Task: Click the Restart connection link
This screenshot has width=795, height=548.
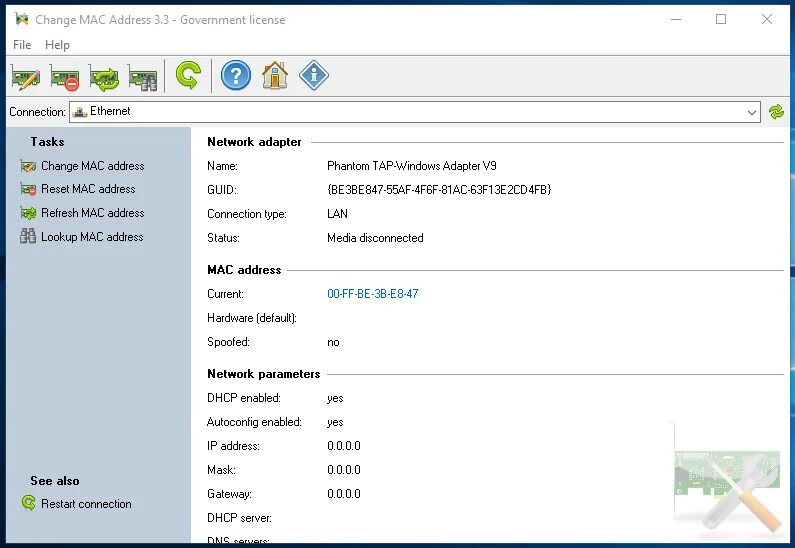Action: point(86,504)
